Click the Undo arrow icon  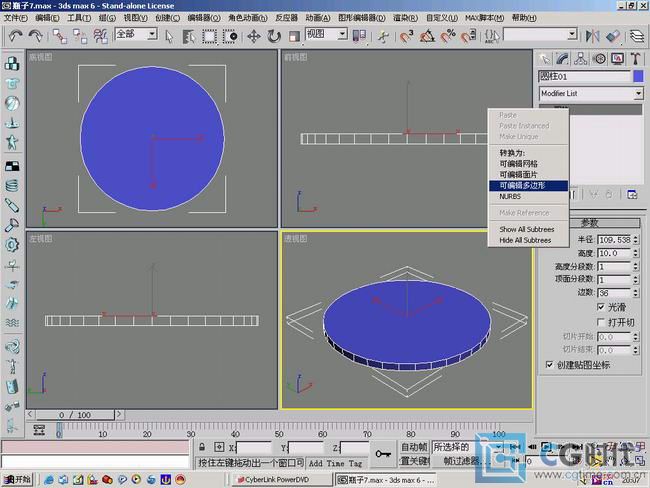point(15,36)
